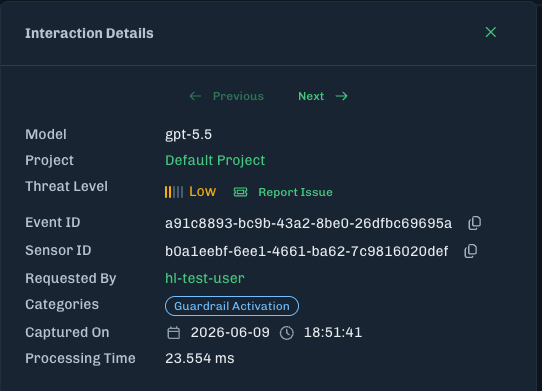542x391 pixels.
Task: Select the Guardrail Activation category tag
Action: [x=232, y=306]
